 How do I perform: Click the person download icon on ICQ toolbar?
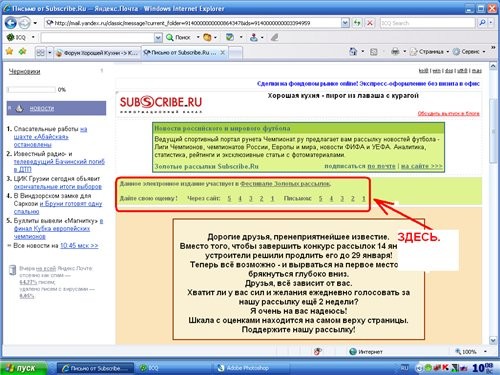[x=254, y=37]
